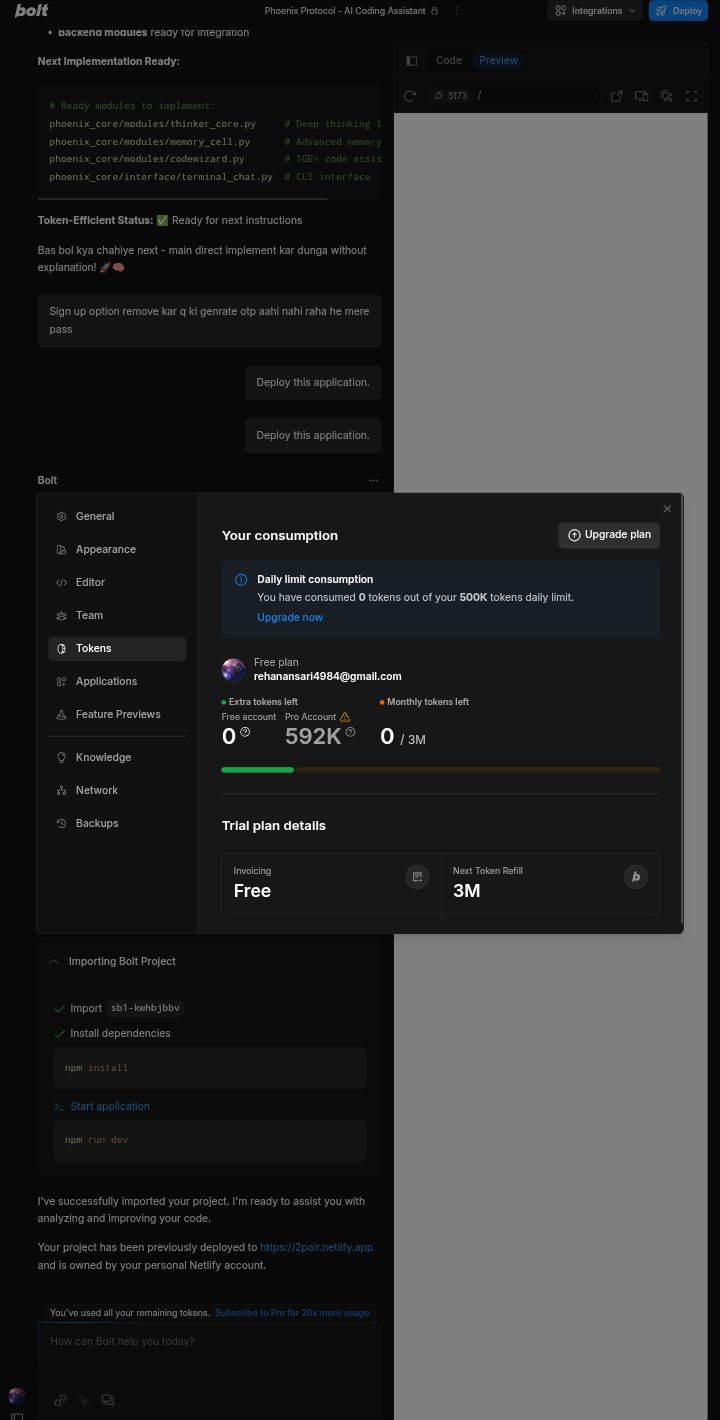The width and height of the screenshot is (720, 1420).
Task: Toggle the device preview mode icon
Action: pyautogui.click(x=641, y=96)
